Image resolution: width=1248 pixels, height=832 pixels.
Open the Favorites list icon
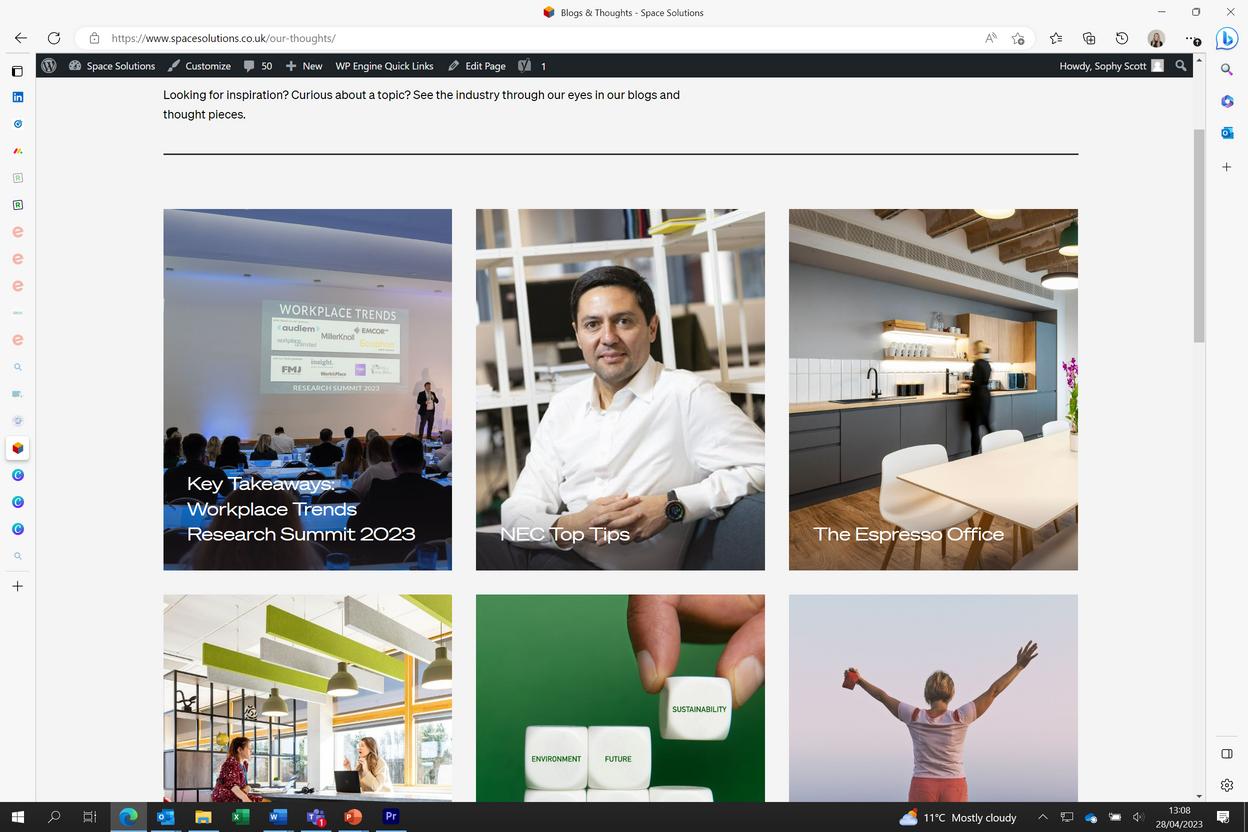click(x=1056, y=38)
